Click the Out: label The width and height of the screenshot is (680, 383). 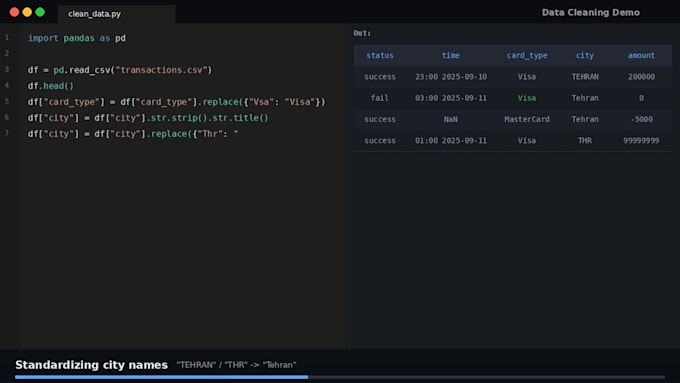click(x=362, y=33)
